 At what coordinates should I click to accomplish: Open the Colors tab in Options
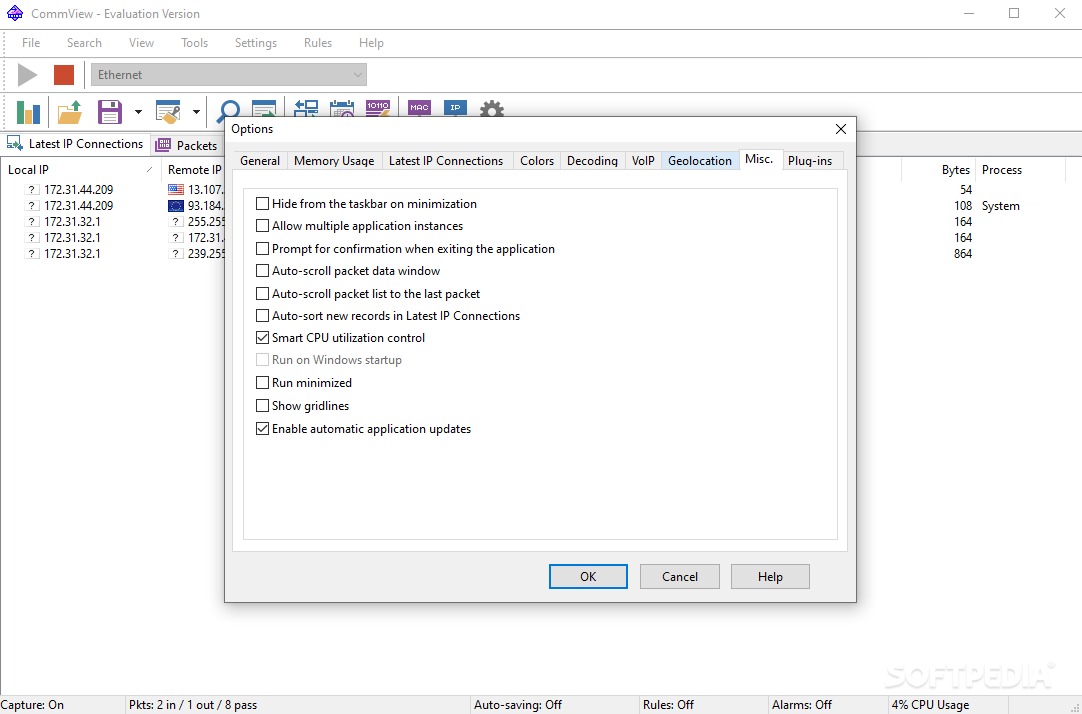(x=537, y=161)
